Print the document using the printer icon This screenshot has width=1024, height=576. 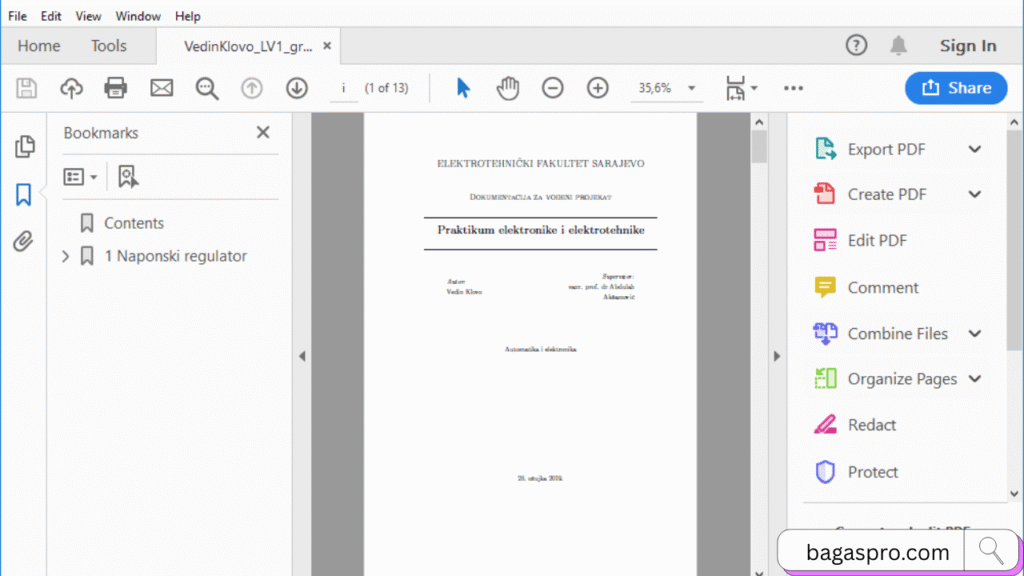[115, 88]
